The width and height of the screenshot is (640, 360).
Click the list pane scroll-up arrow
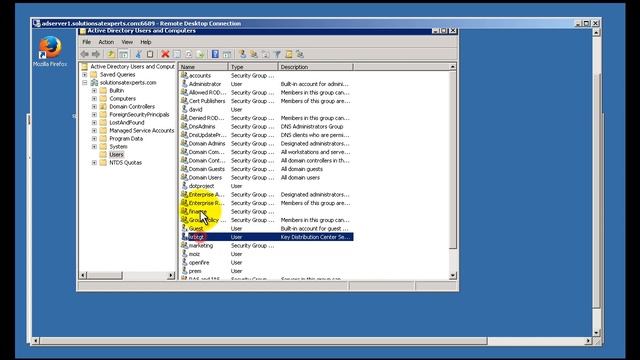pos(452,67)
